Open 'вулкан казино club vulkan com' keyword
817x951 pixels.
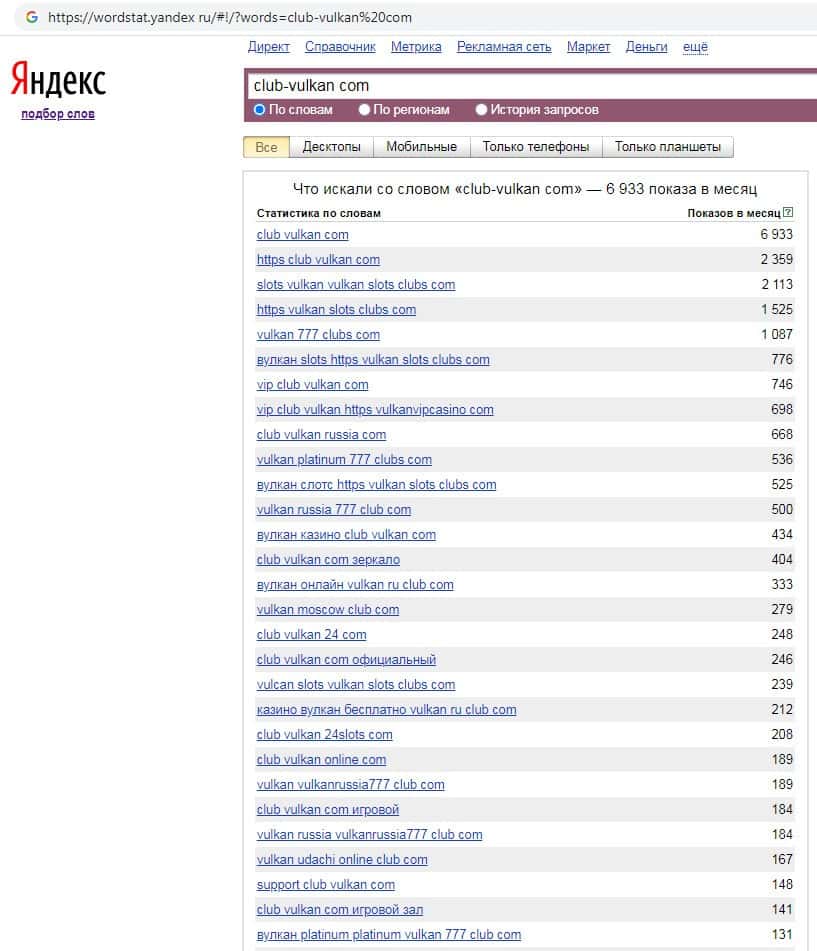coord(346,535)
